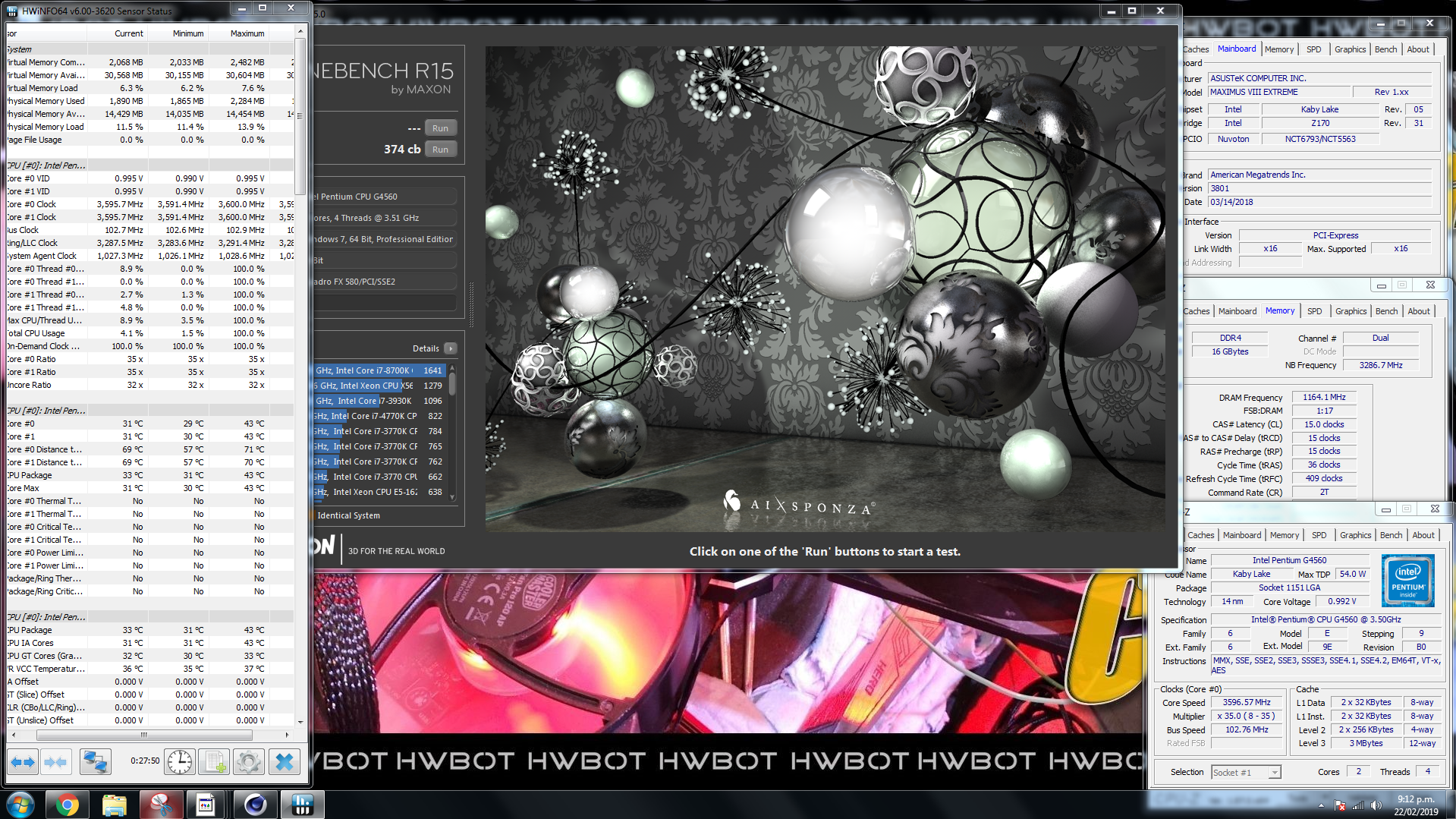This screenshot has height=819, width=1456.
Task: Switch to the Snipping Tool taskbar icon
Action: pos(161,805)
